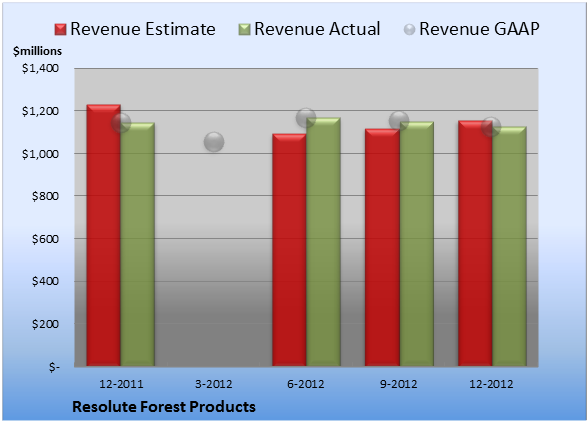This screenshot has height=422, width=588.
Task: Click the red Revenue Estimate legend swatch
Action: pyautogui.click(x=60, y=30)
